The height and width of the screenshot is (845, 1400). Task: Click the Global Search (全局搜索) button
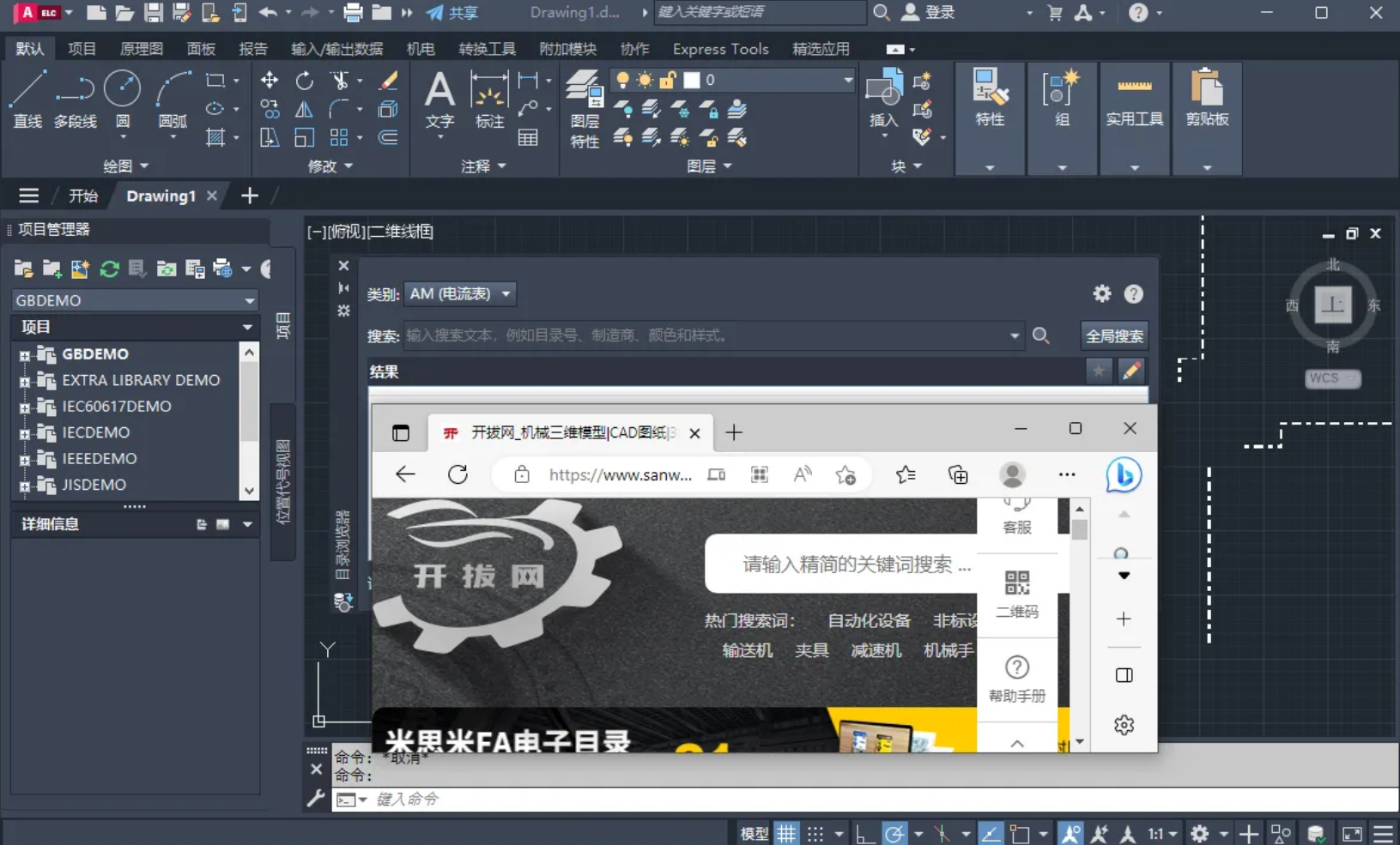(1114, 335)
